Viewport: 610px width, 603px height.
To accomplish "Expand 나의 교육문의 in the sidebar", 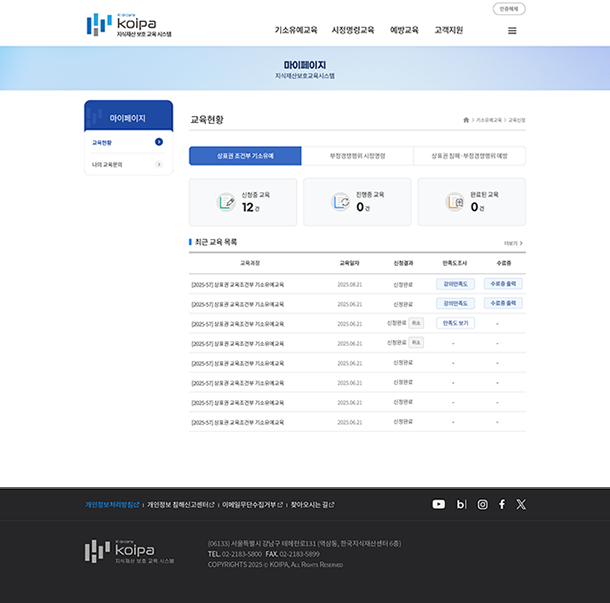I will coord(128,164).
